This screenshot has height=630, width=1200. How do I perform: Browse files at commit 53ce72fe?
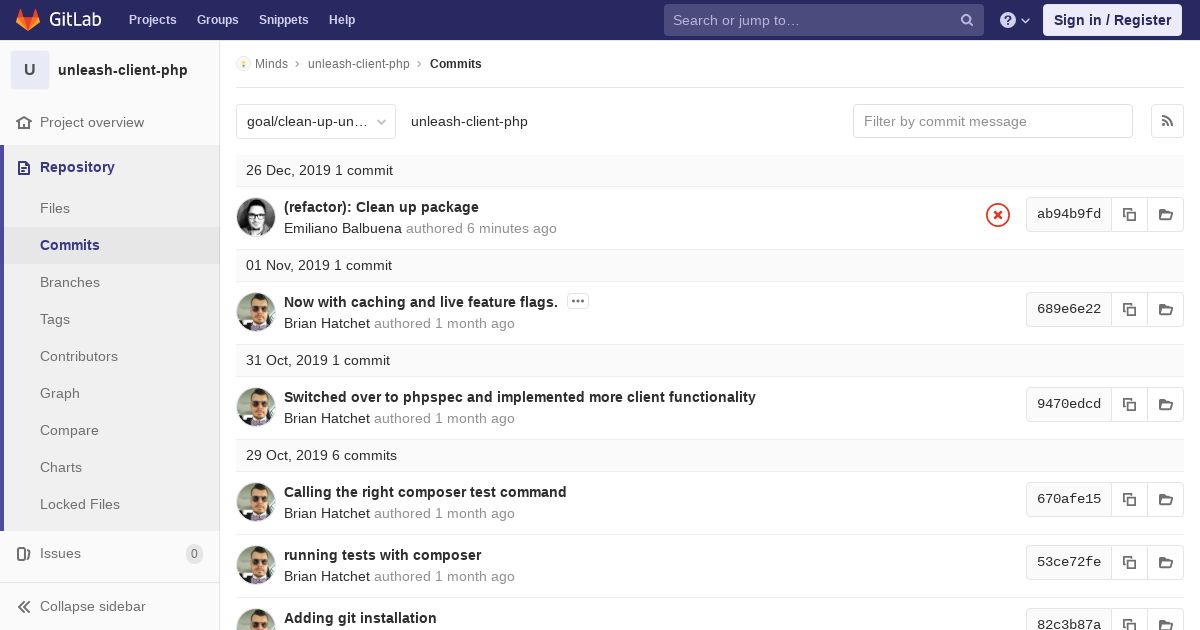1166,562
